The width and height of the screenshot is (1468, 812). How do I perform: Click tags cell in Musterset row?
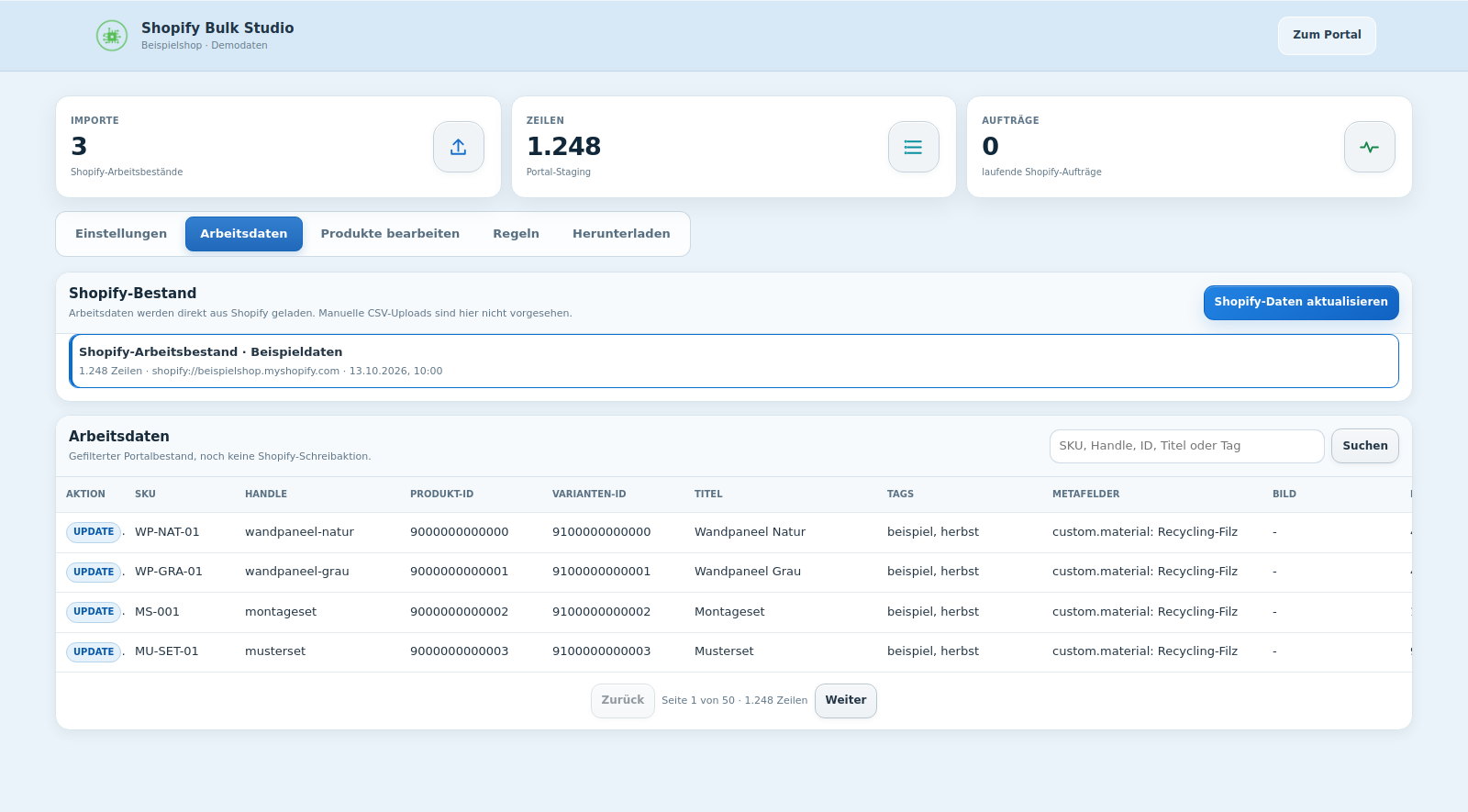(933, 651)
